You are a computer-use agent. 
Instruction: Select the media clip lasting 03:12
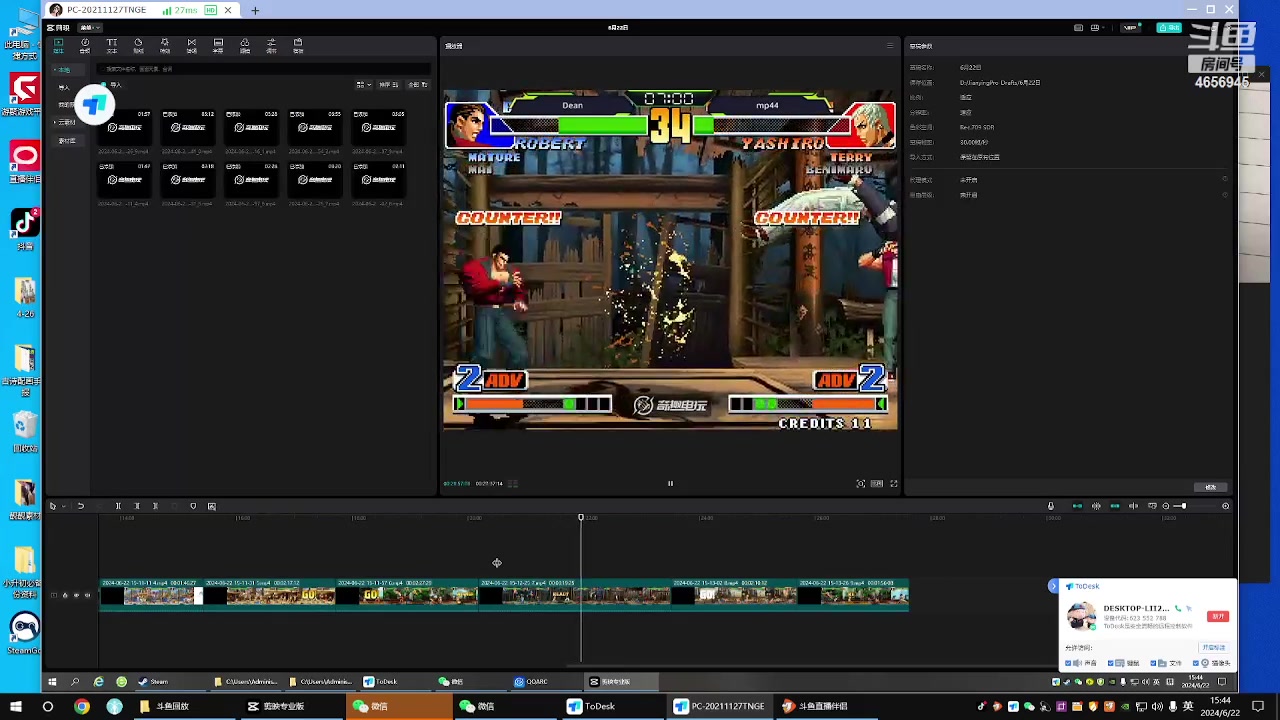(188, 128)
